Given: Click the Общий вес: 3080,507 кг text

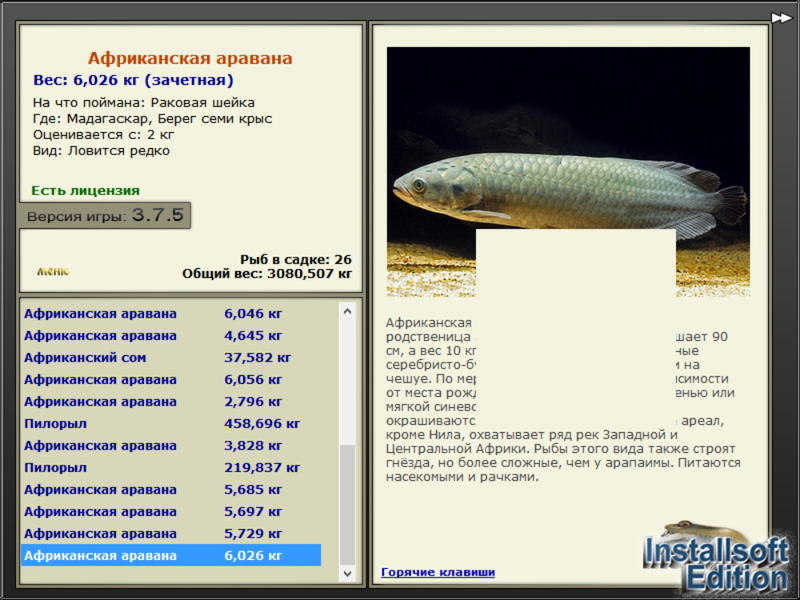Looking at the screenshot, I should [x=267, y=273].
